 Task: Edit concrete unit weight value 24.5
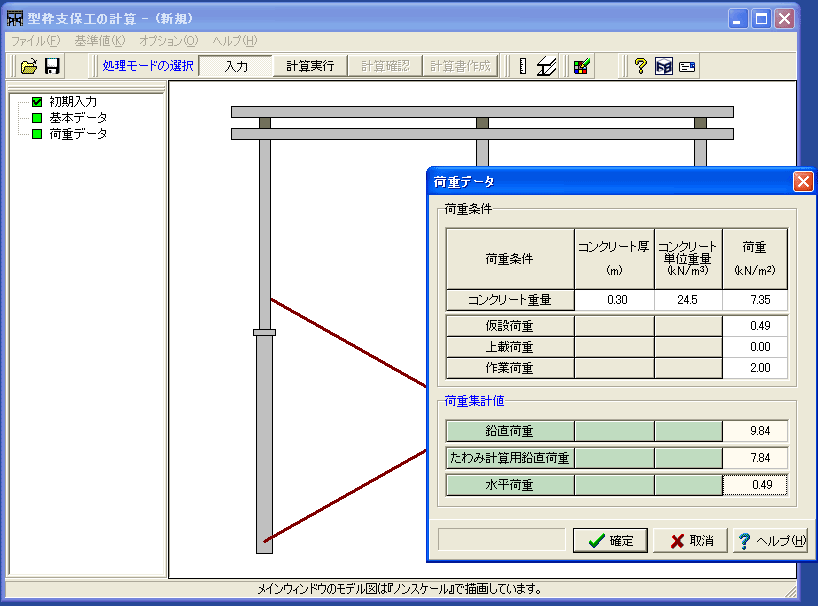click(x=688, y=300)
